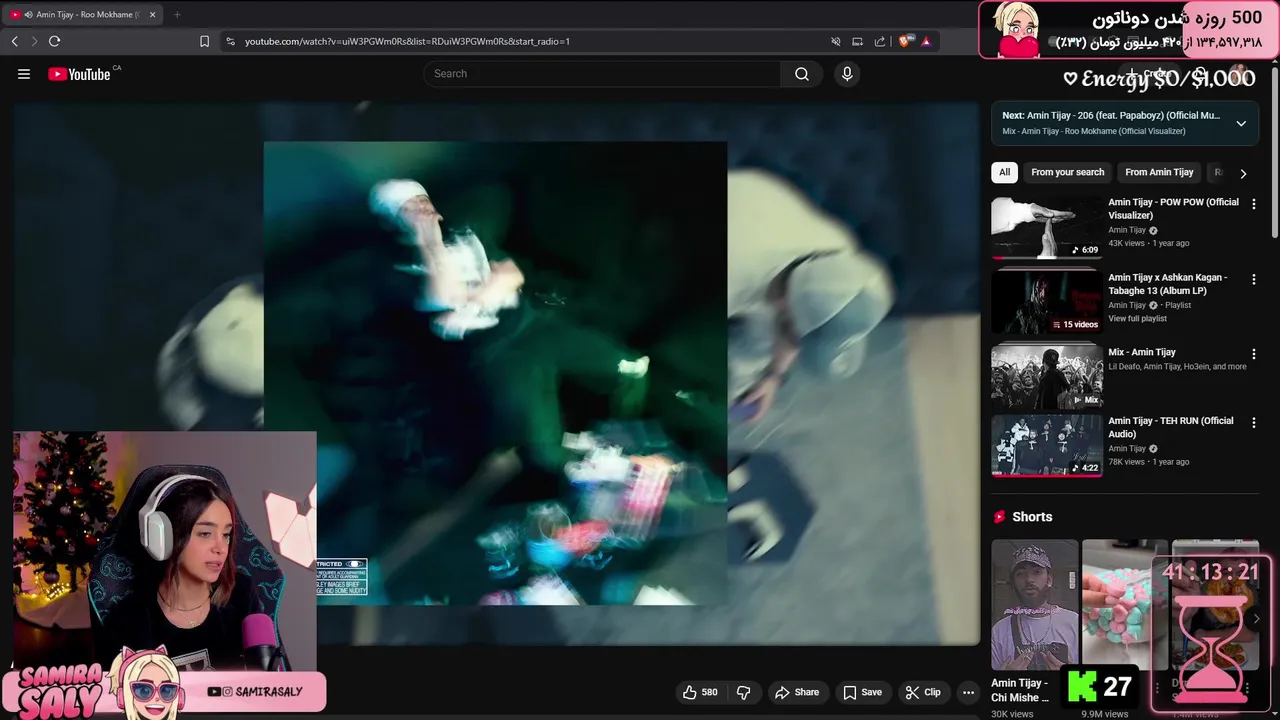Click Amin Tijay channel under TEH RUN

point(1127,449)
